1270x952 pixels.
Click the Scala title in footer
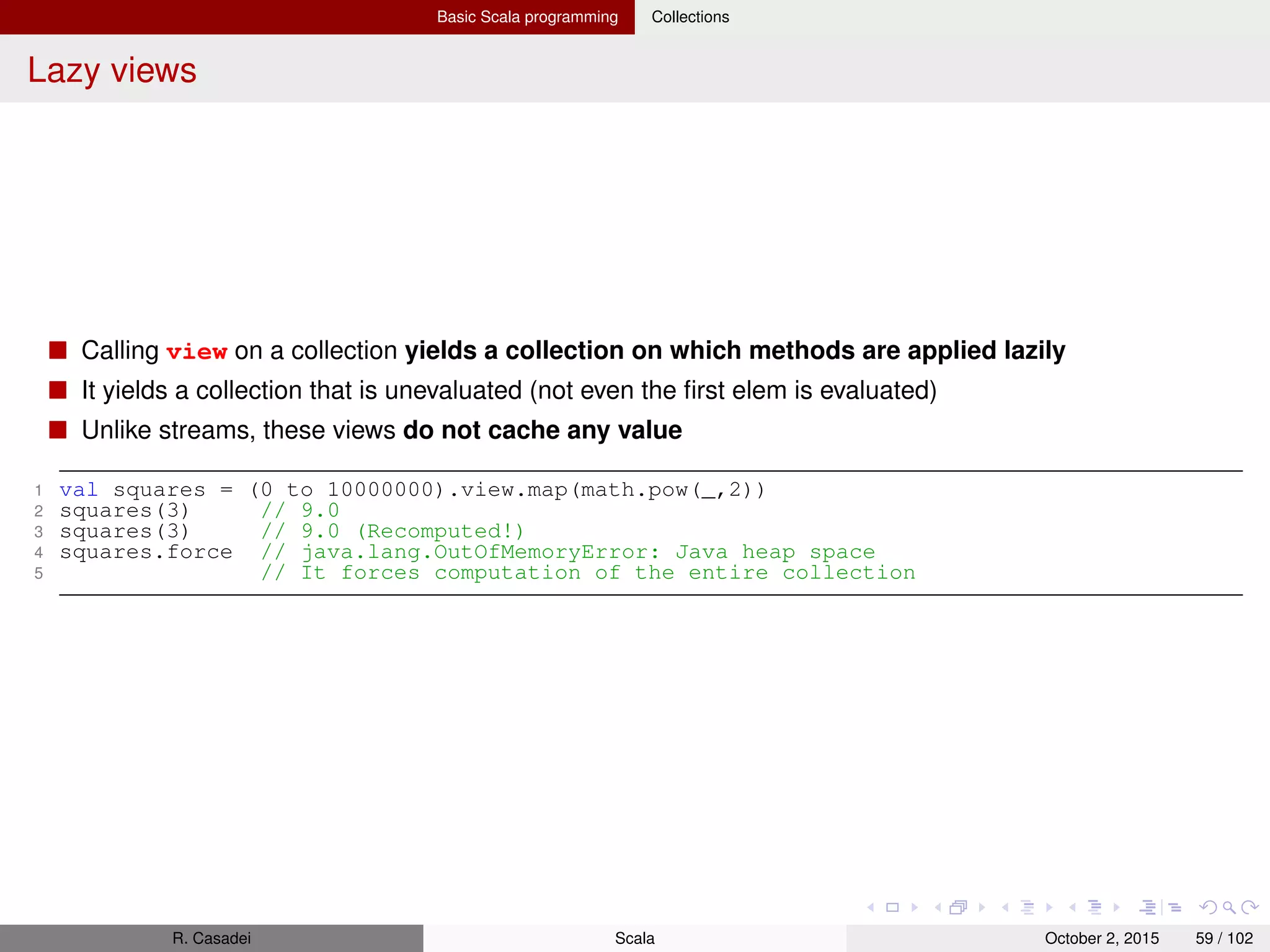coord(635,938)
